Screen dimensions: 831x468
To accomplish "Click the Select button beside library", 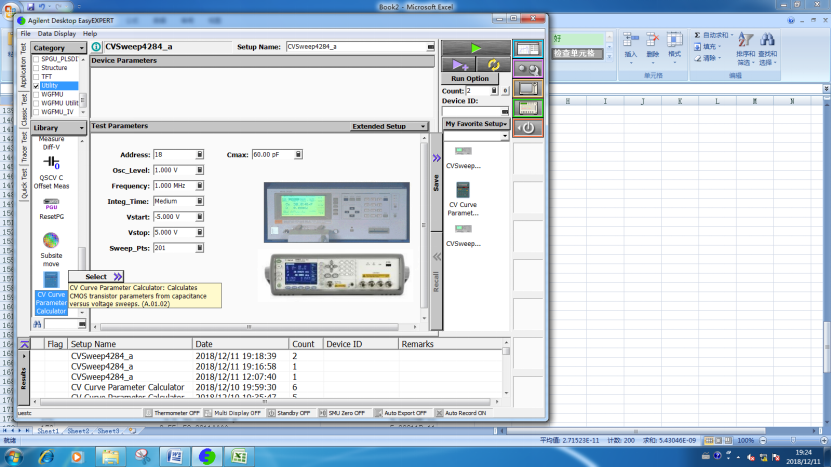I will pos(96,277).
